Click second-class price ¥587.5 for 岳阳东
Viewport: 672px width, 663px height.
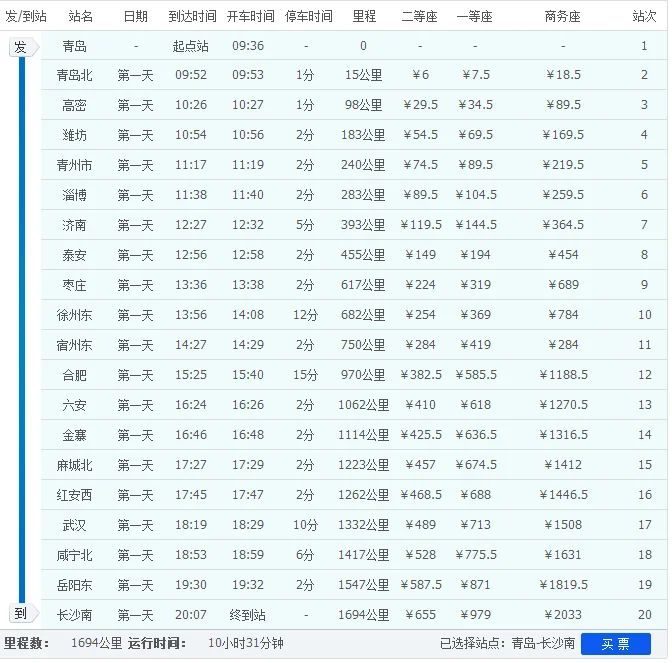tap(420, 585)
